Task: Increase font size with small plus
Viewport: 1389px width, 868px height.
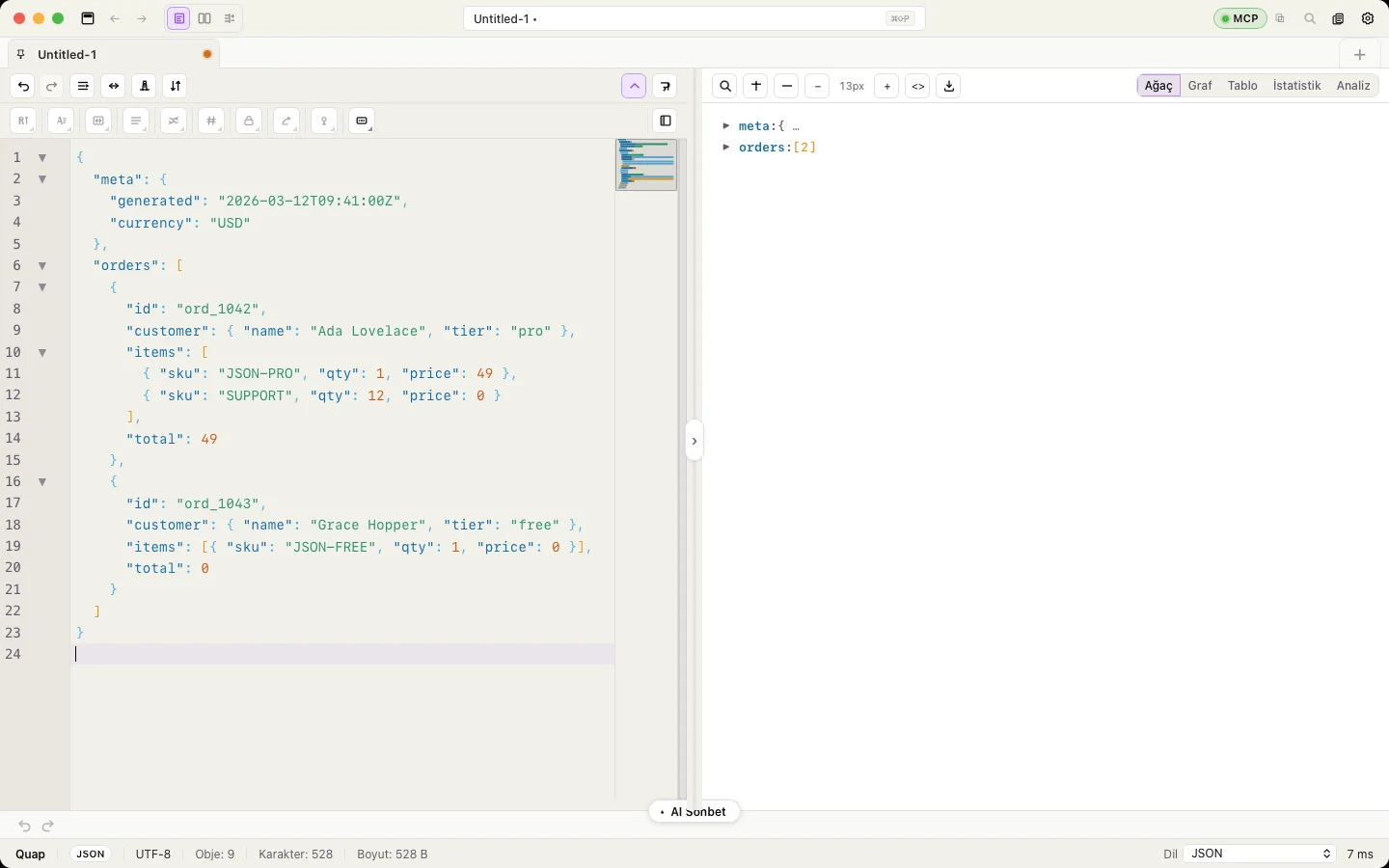Action: click(x=887, y=86)
